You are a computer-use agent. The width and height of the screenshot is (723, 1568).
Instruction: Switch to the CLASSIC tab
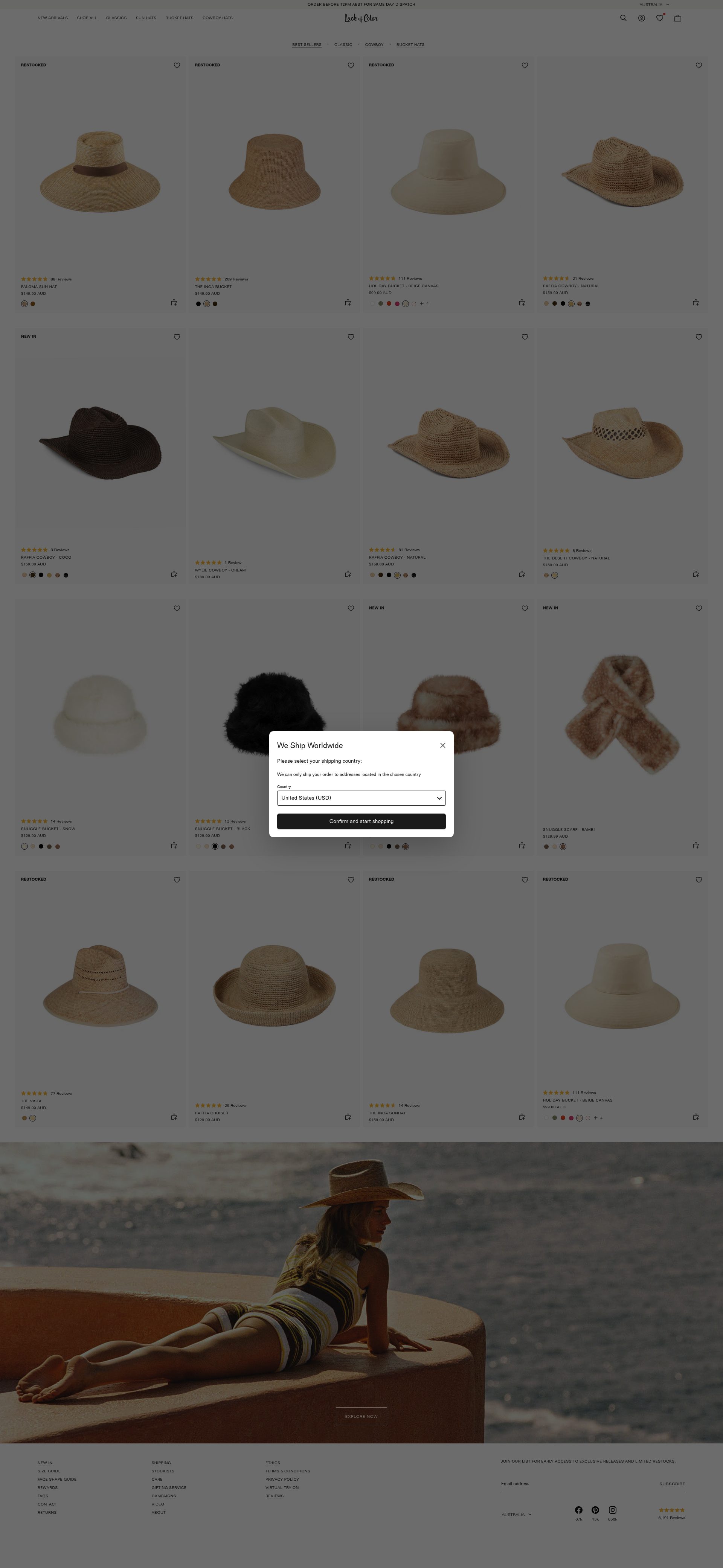pos(343,44)
